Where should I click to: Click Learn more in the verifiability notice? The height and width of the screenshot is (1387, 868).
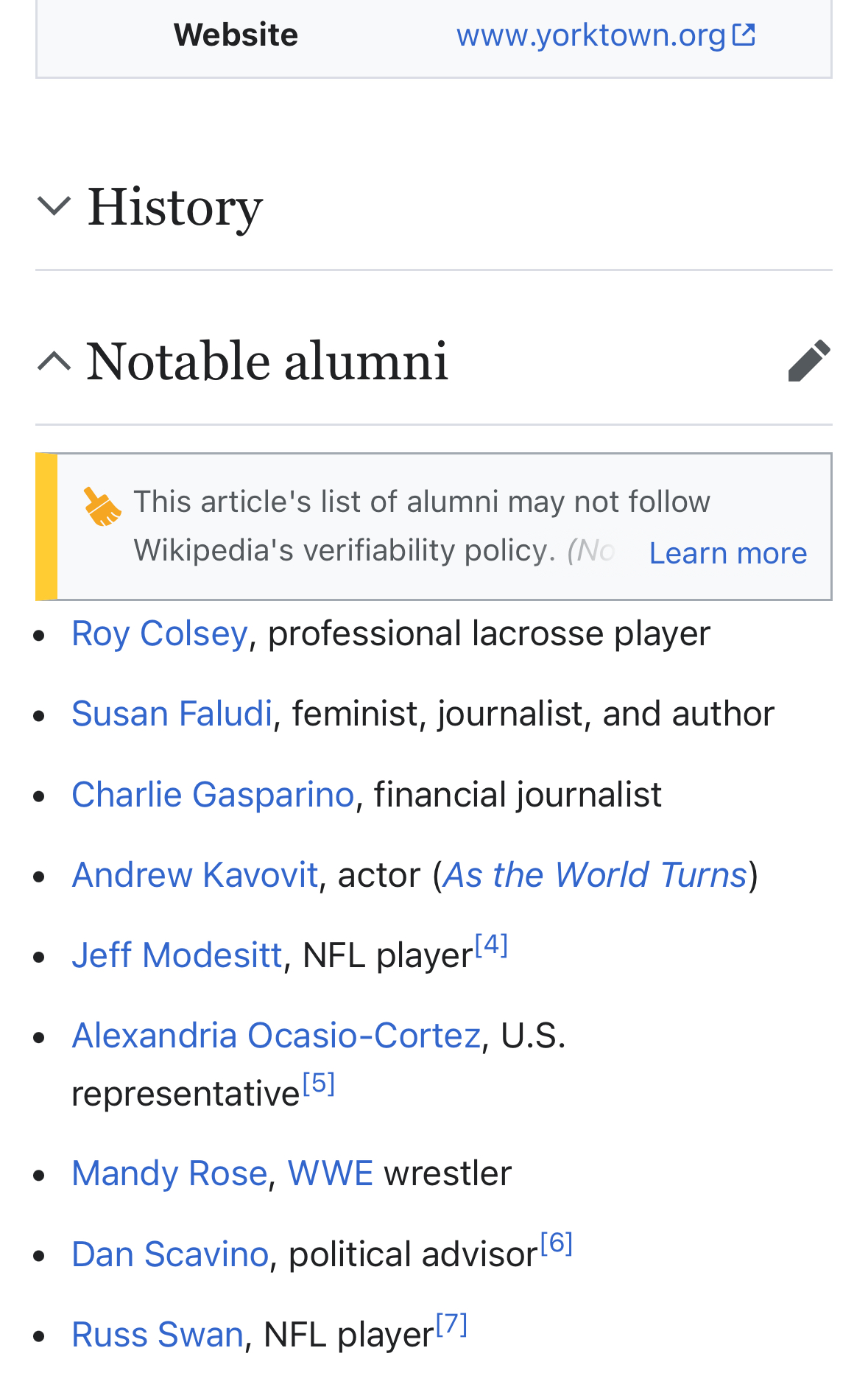(727, 552)
